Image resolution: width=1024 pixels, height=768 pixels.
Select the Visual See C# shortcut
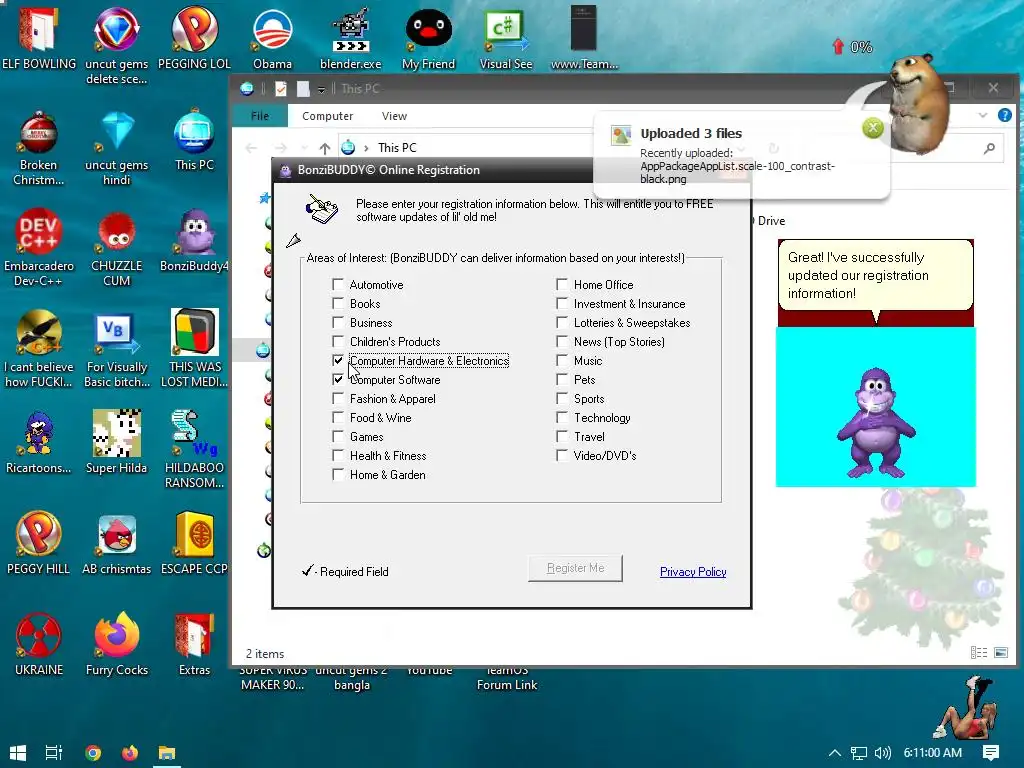(506, 37)
